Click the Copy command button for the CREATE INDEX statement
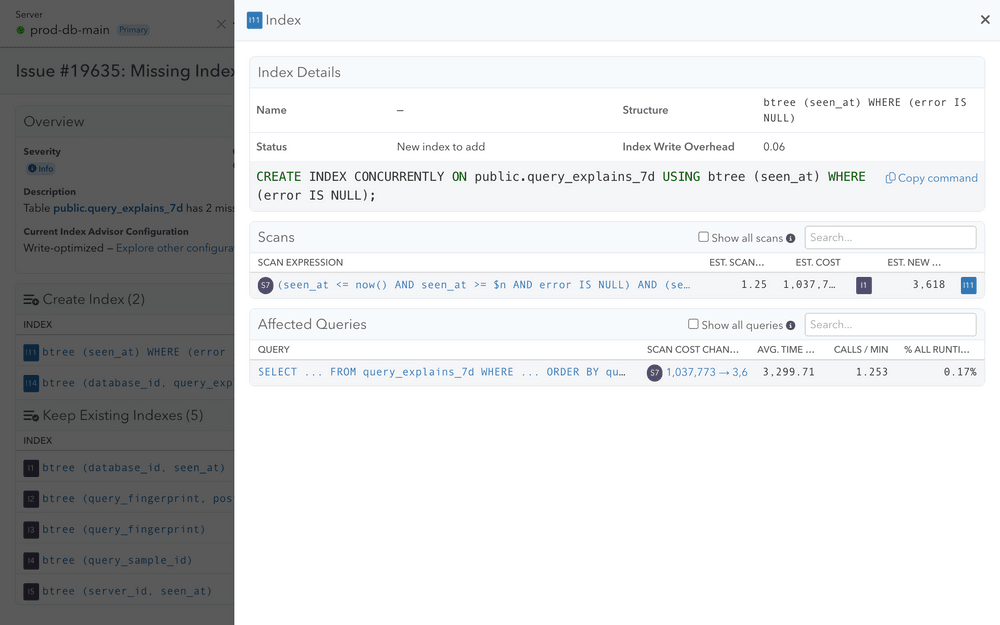Screen dimensions: 1000x625 (931, 177)
